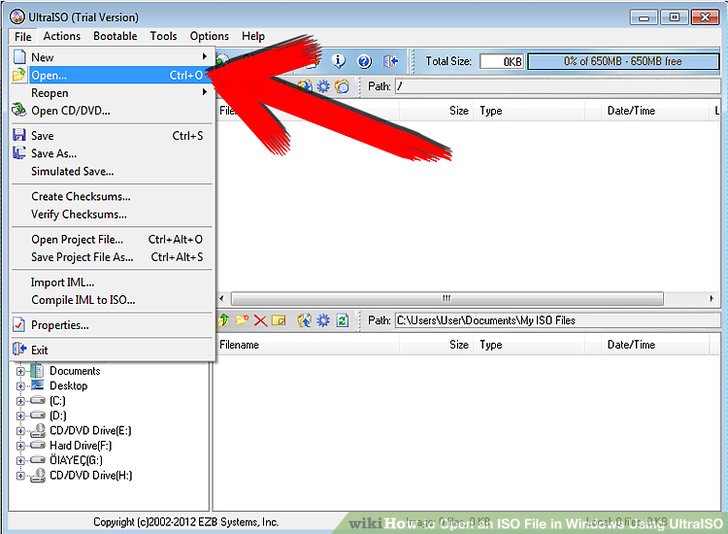Choose Save As... from File menu
This screenshot has height=534, width=728.
click(112, 153)
